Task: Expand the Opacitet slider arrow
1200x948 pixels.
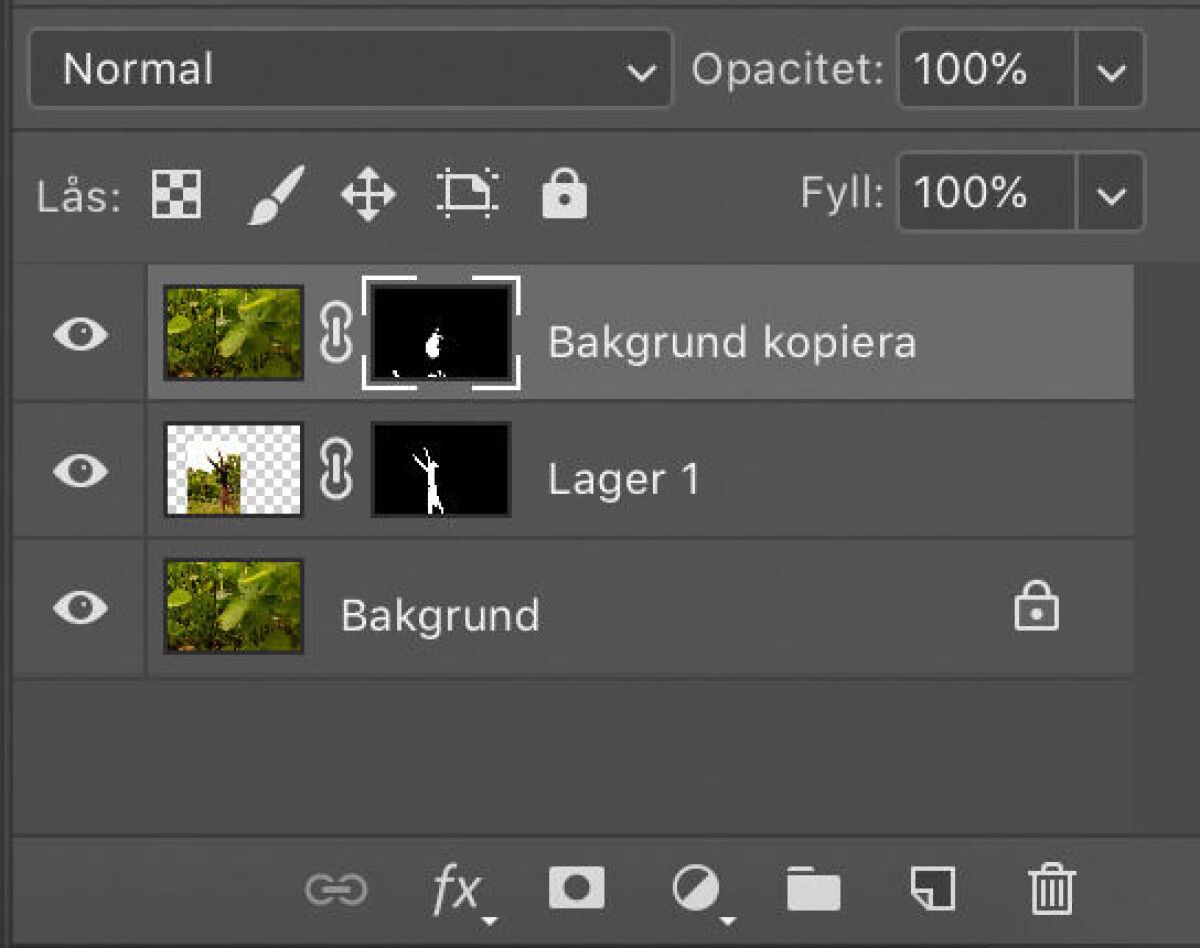Action: coord(1110,69)
